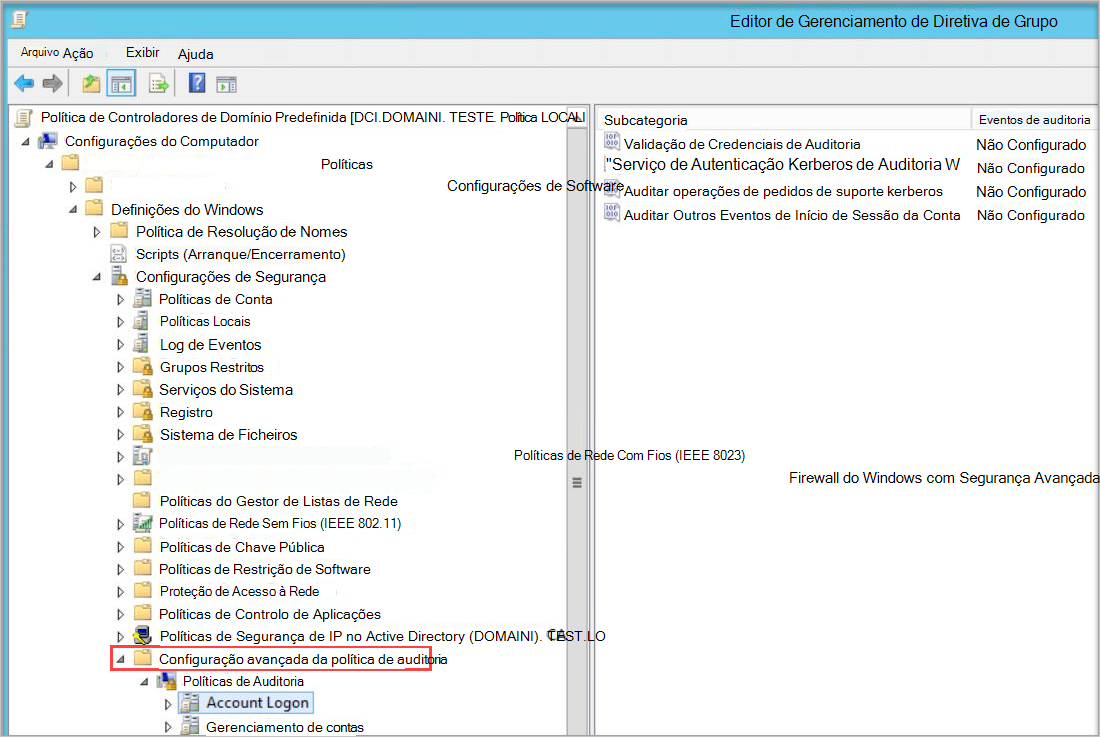This screenshot has height=737, width=1100.
Task: Click the Up one level folder icon
Action: [91, 84]
